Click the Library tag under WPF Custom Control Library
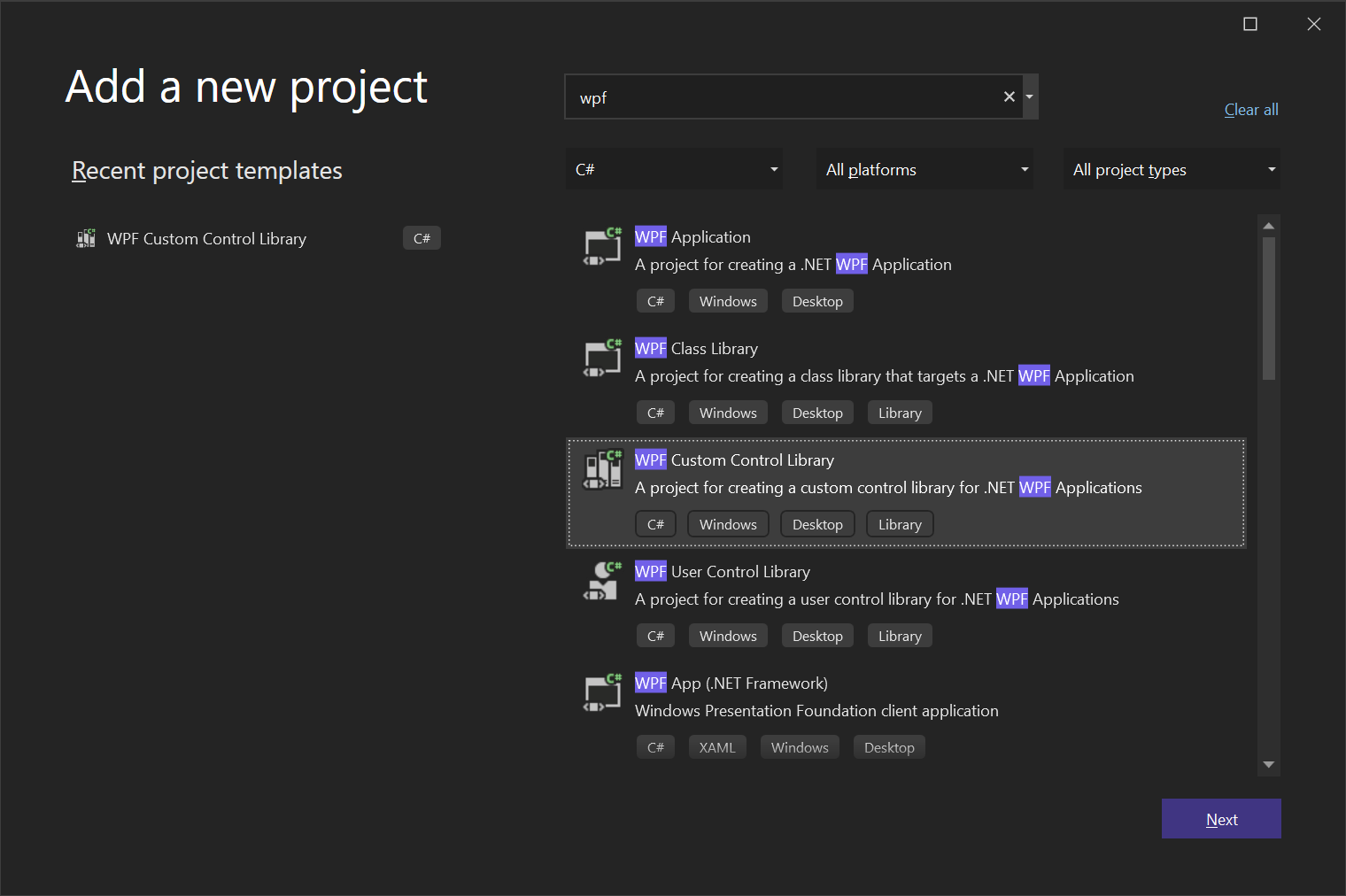Image resolution: width=1346 pixels, height=896 pixels. point(900,524)
